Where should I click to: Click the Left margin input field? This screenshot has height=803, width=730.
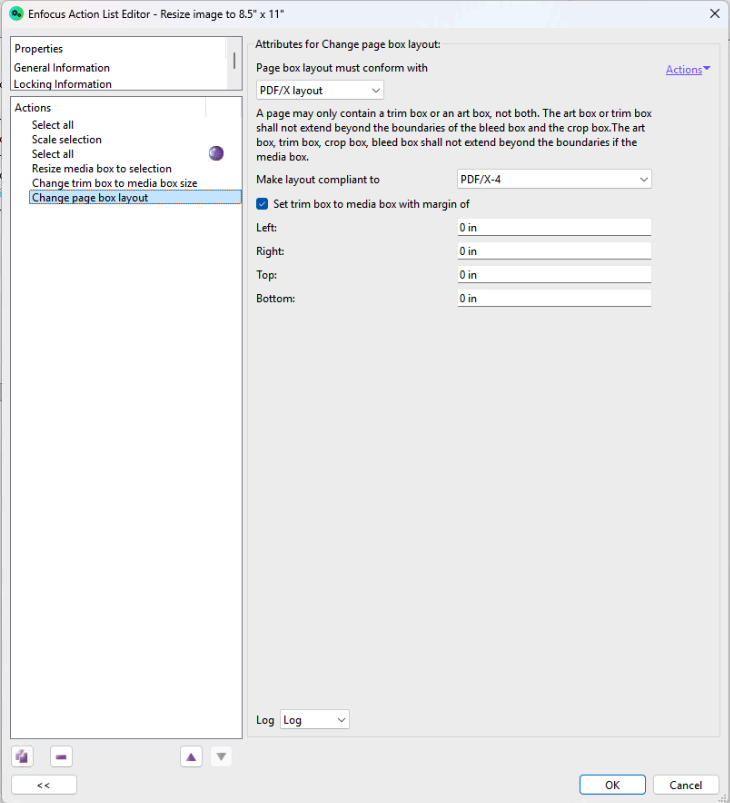point(554,227)
